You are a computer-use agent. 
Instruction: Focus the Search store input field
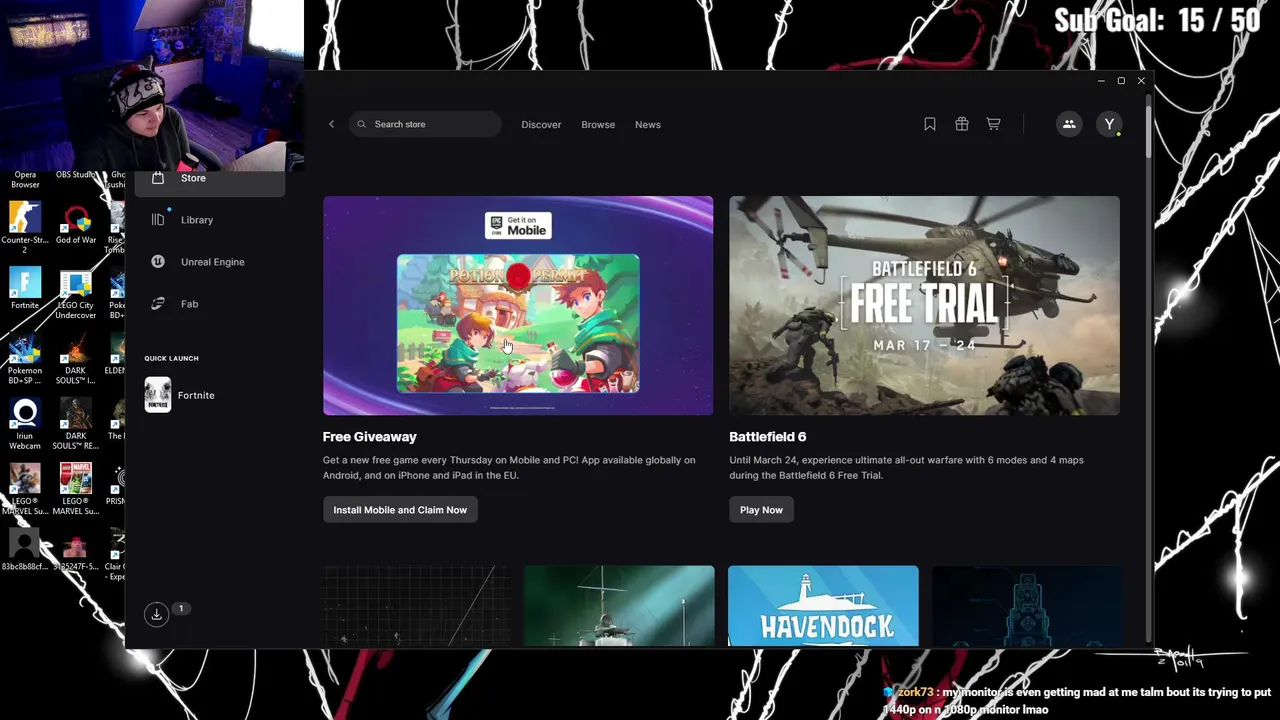(x=425, y=124)
